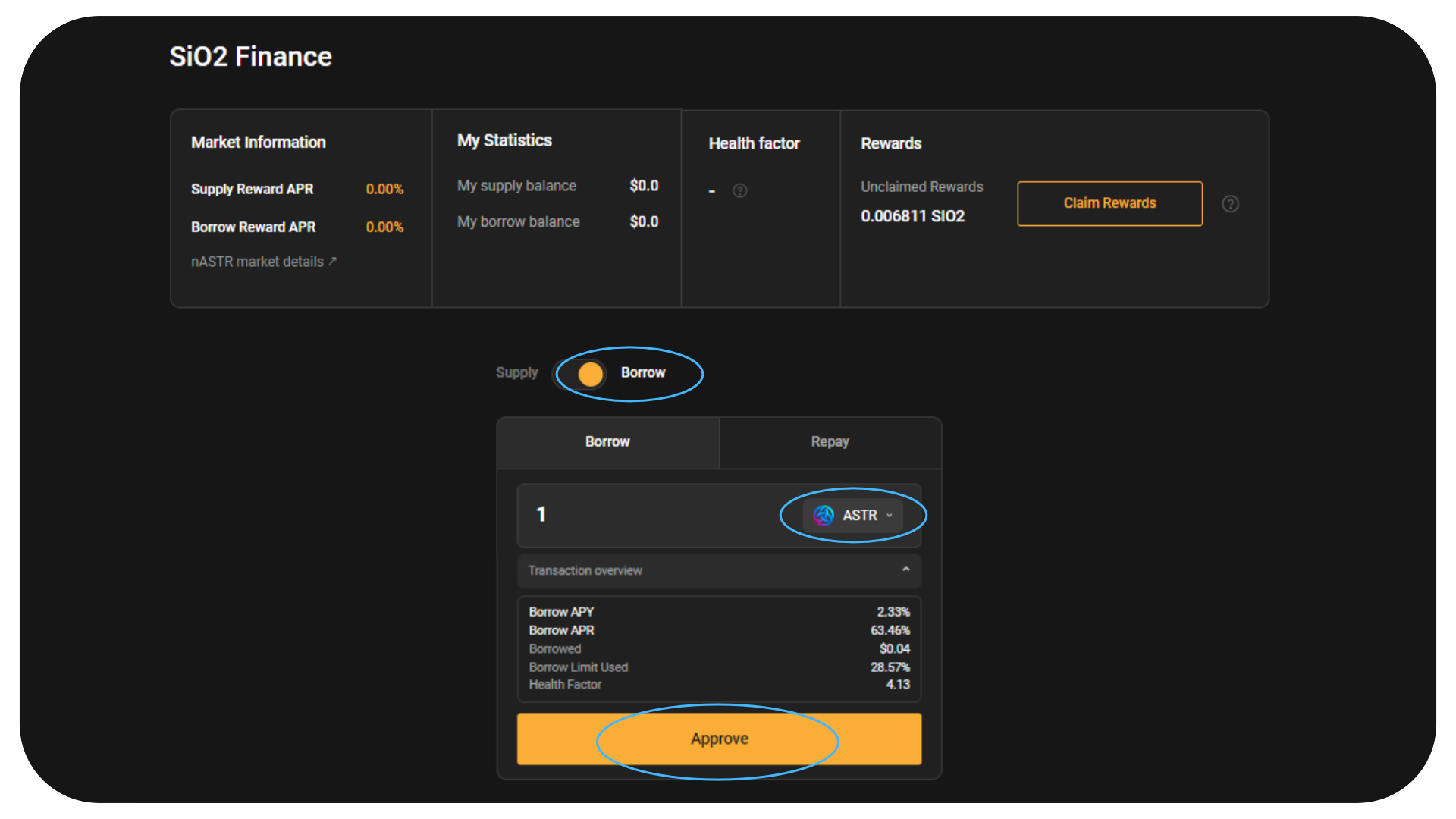Open the ASTR token dropdown
1456x819 pixels.
tap(853, 516)
